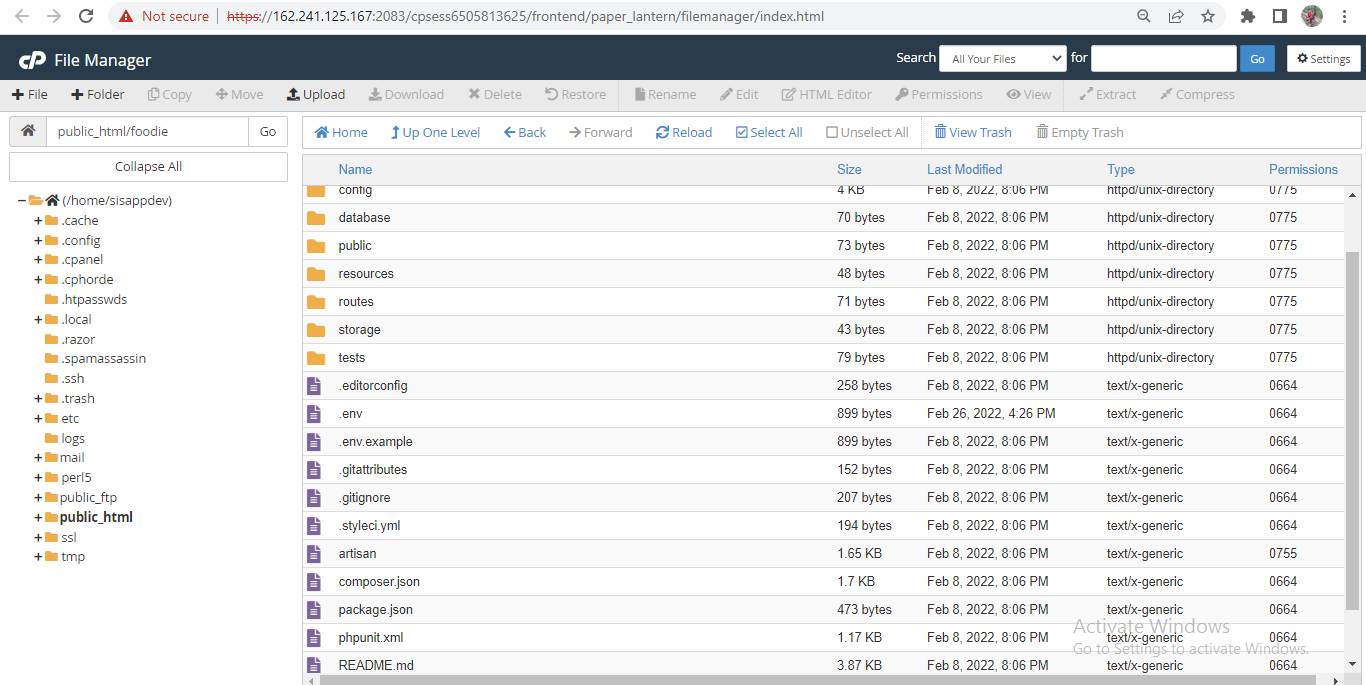Expand the public_html tree node
The image size is (1366, 685).
point(38,518)
